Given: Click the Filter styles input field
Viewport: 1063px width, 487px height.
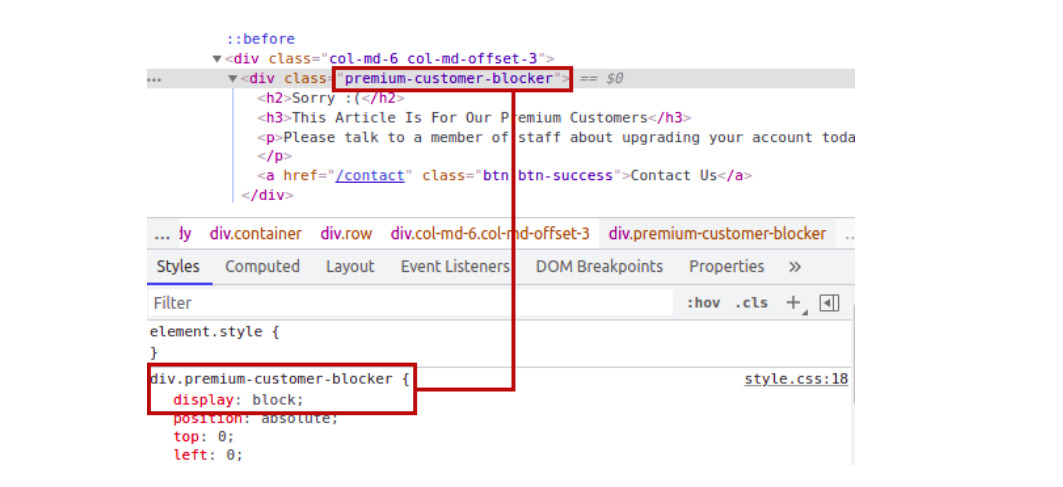Looking at the screenshot, I should pos(410,303).
